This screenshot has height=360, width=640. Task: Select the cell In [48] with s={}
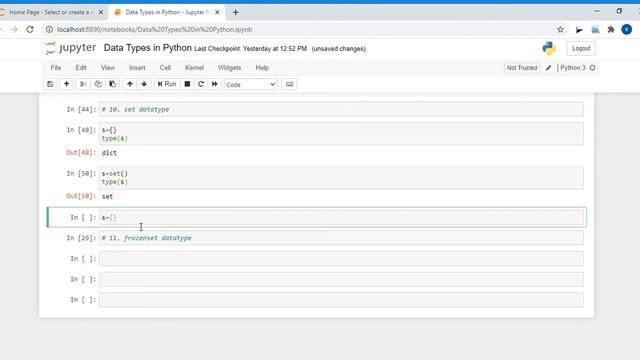(x=341, y=134)
